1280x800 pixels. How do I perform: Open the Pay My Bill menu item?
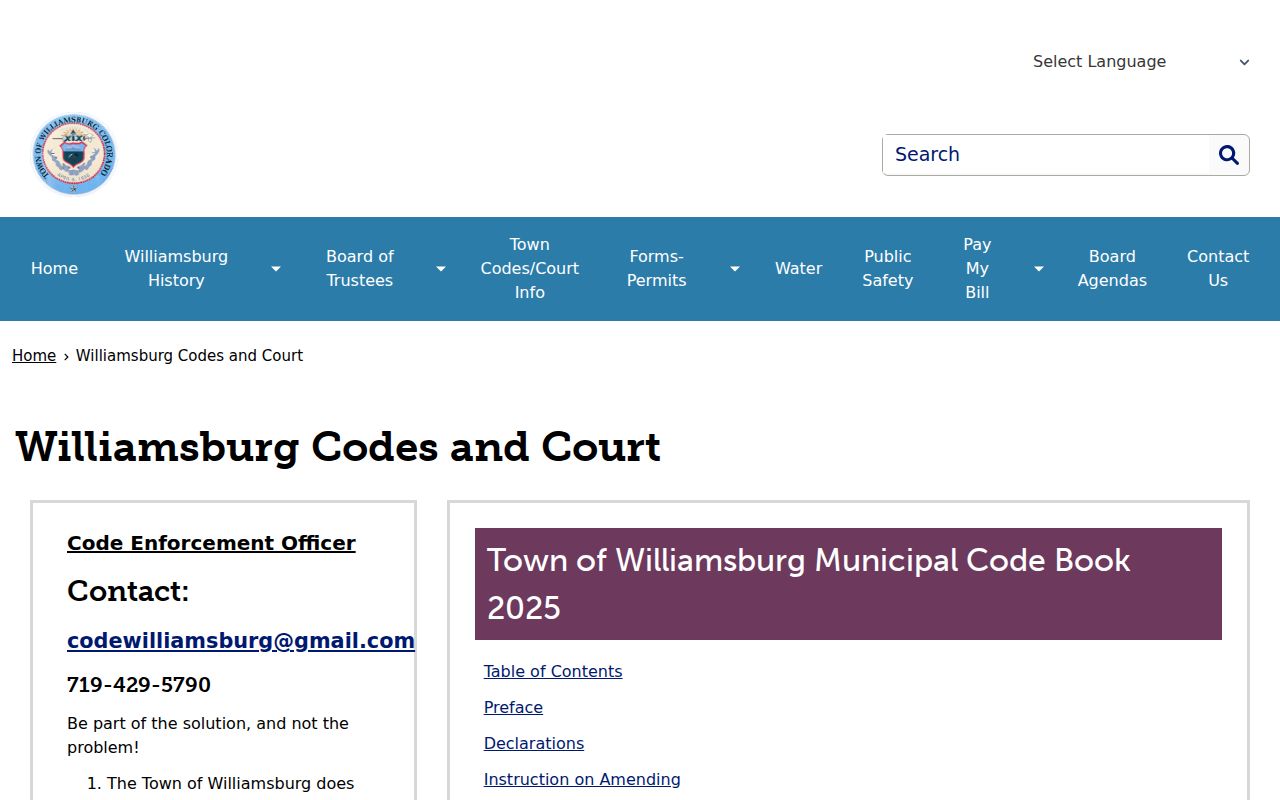click(977, 269)
